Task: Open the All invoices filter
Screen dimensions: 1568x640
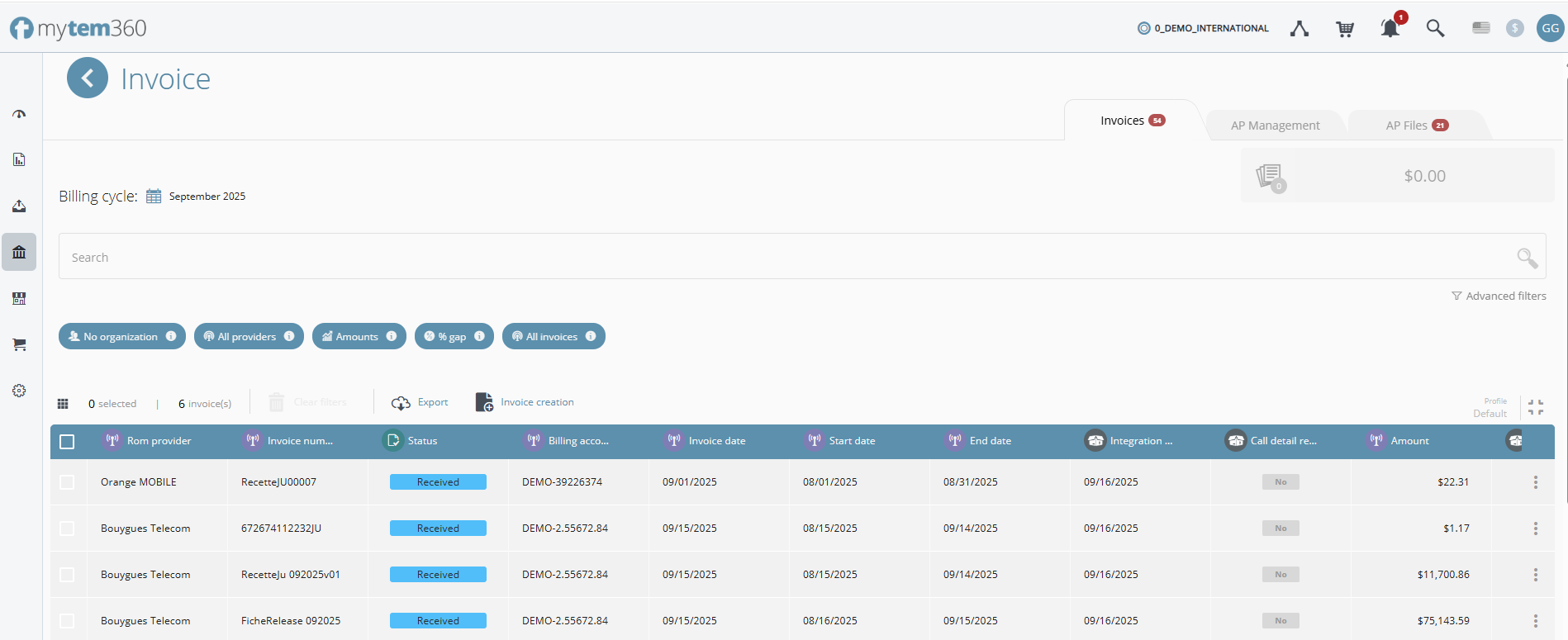Action: point(554,336)
